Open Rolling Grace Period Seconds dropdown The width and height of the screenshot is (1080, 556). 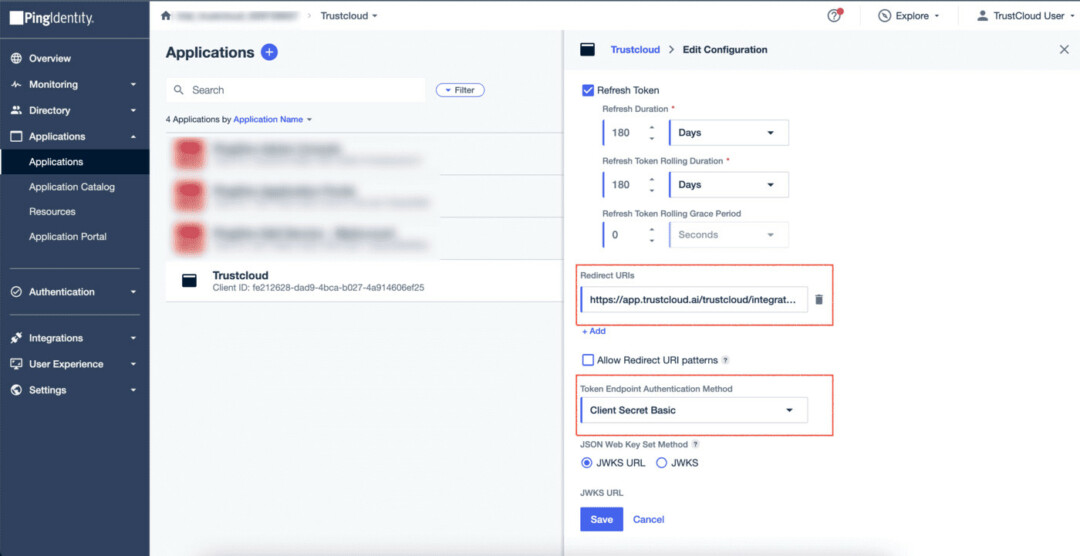click(729, 235)
